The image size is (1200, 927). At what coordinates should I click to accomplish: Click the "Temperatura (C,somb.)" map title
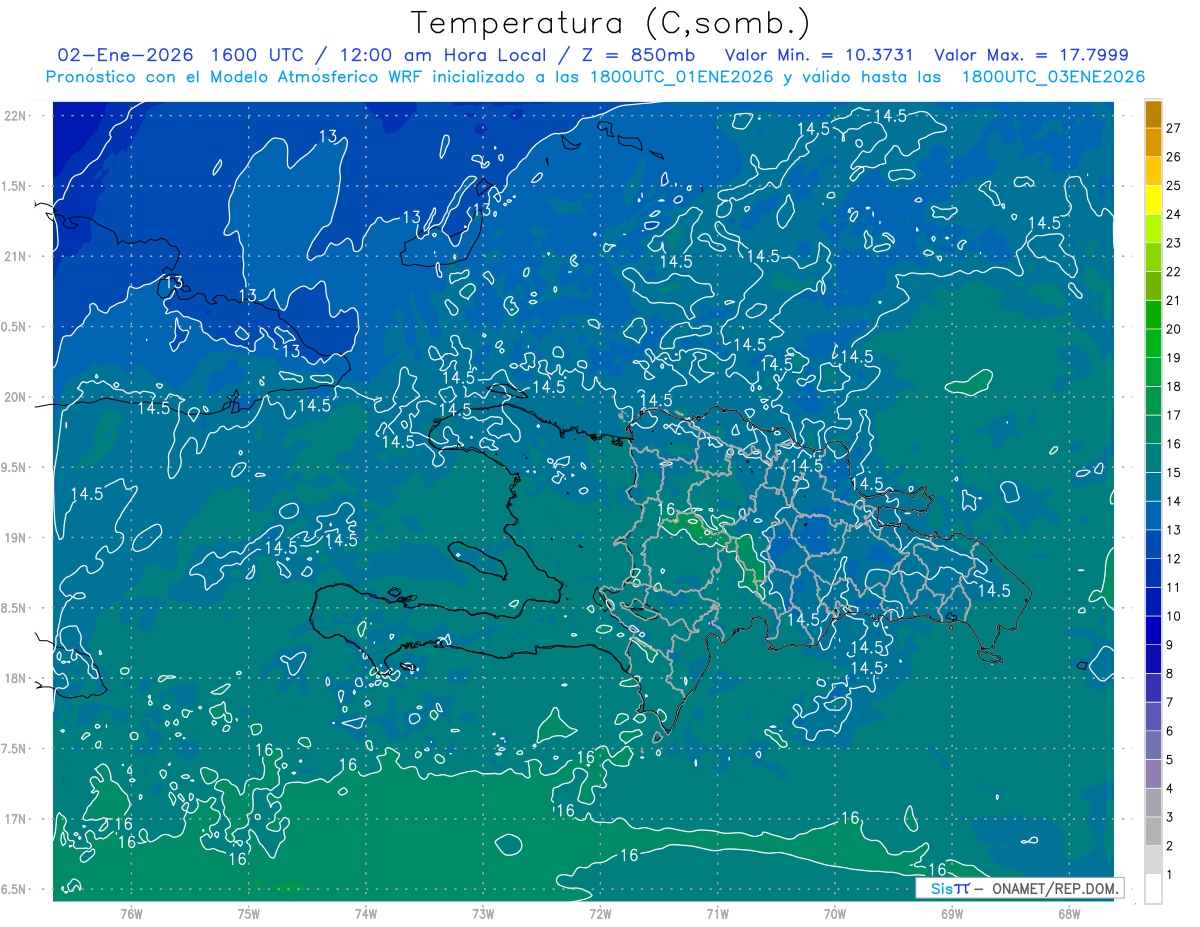point(611,23)
